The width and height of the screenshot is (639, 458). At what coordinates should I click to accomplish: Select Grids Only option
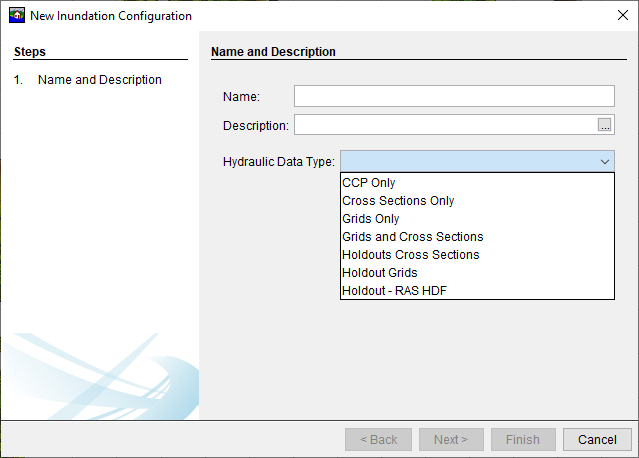click(x=477, y=218)
